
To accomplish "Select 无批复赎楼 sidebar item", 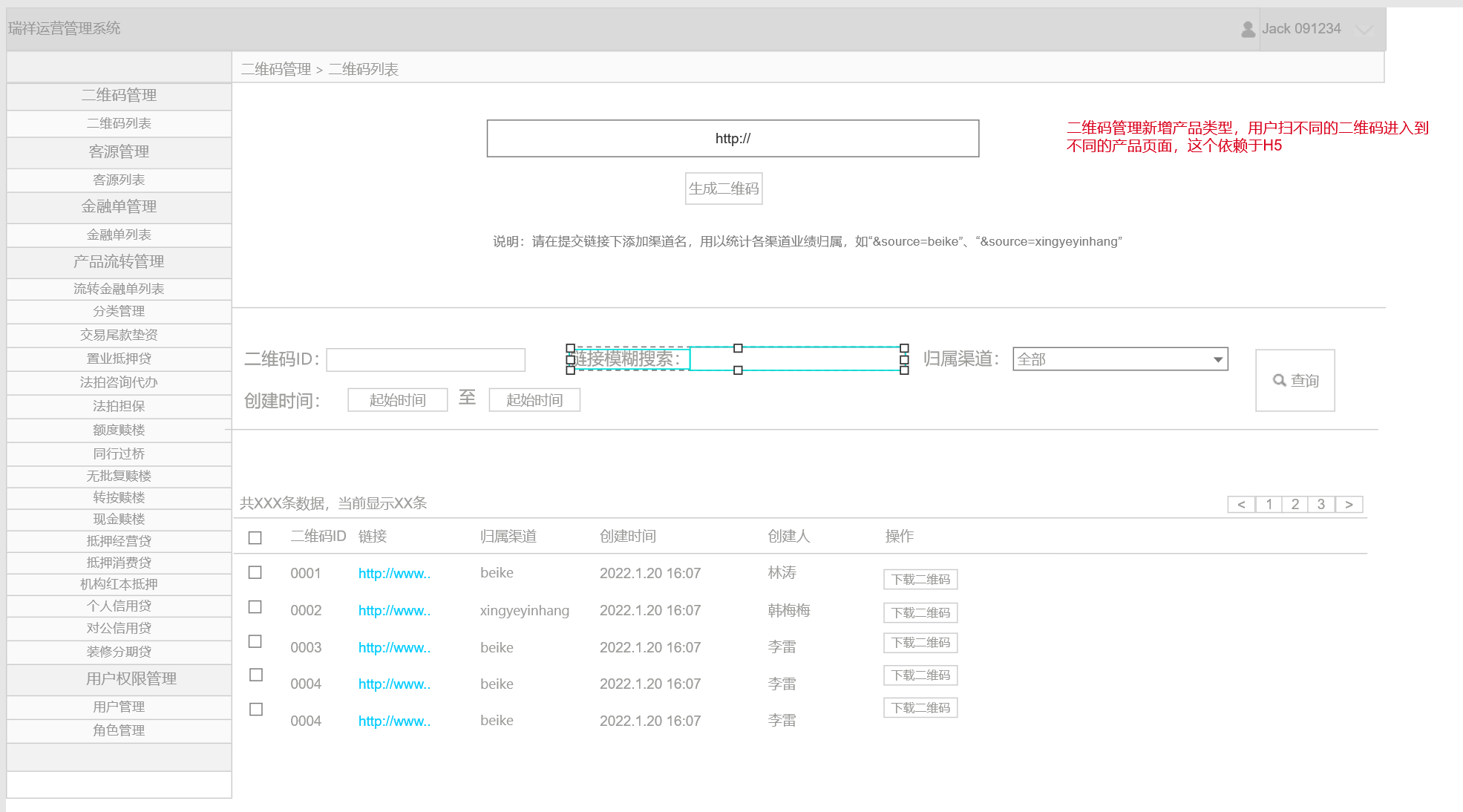I will coord(119,477).
